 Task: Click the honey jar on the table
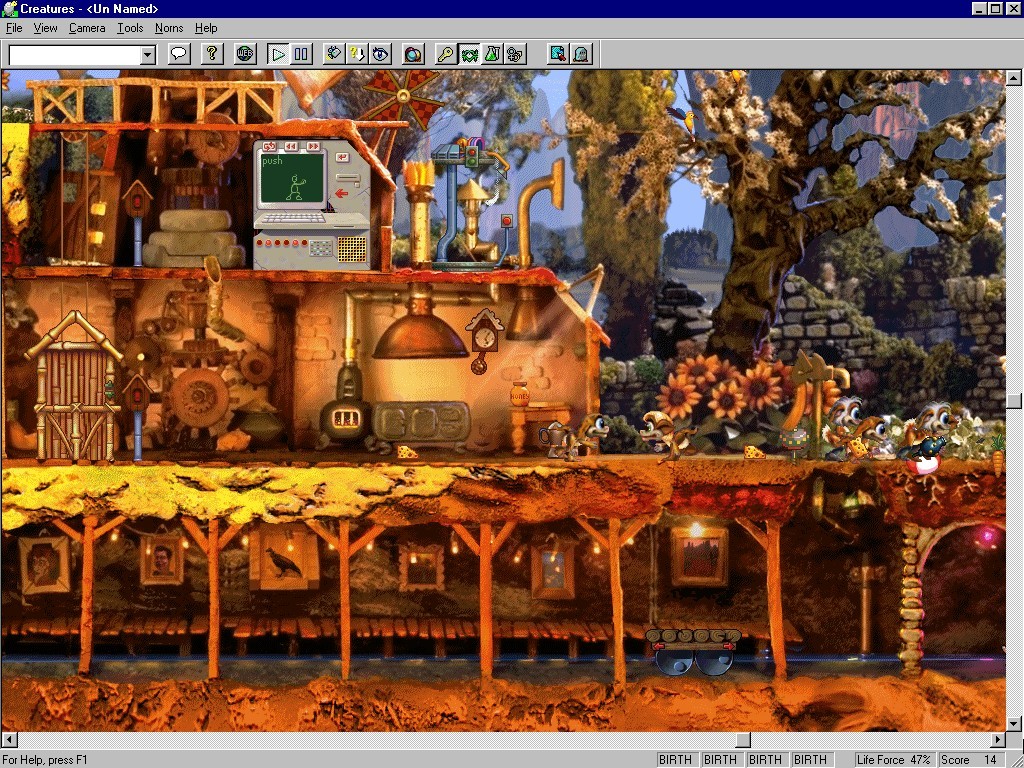pos(520,394)
